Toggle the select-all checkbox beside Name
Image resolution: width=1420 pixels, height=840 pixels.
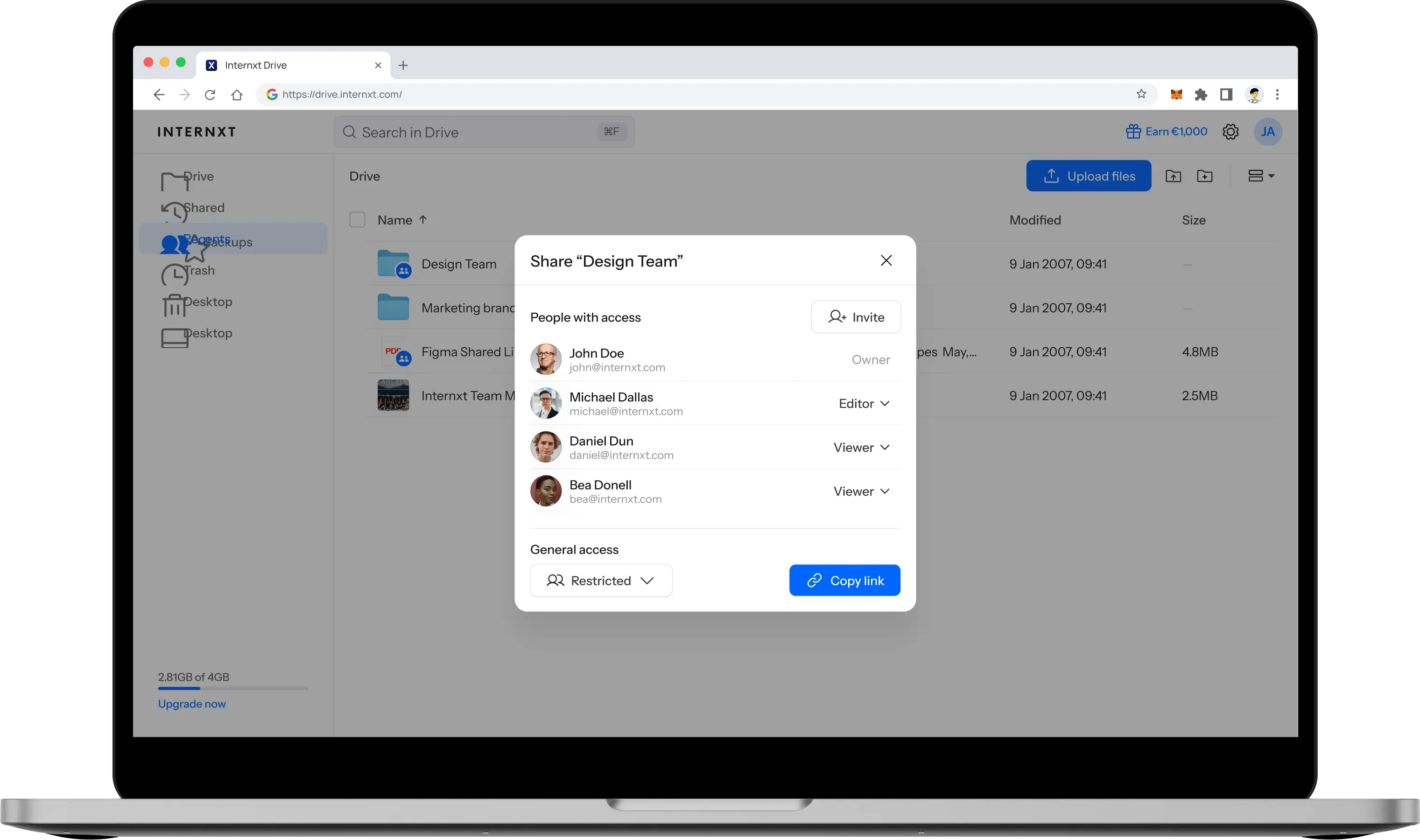click(357, 220)
